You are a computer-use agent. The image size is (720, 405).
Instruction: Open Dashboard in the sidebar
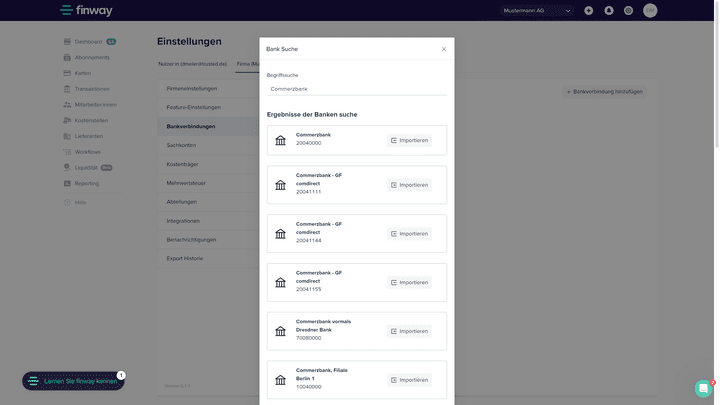(88, 42)
